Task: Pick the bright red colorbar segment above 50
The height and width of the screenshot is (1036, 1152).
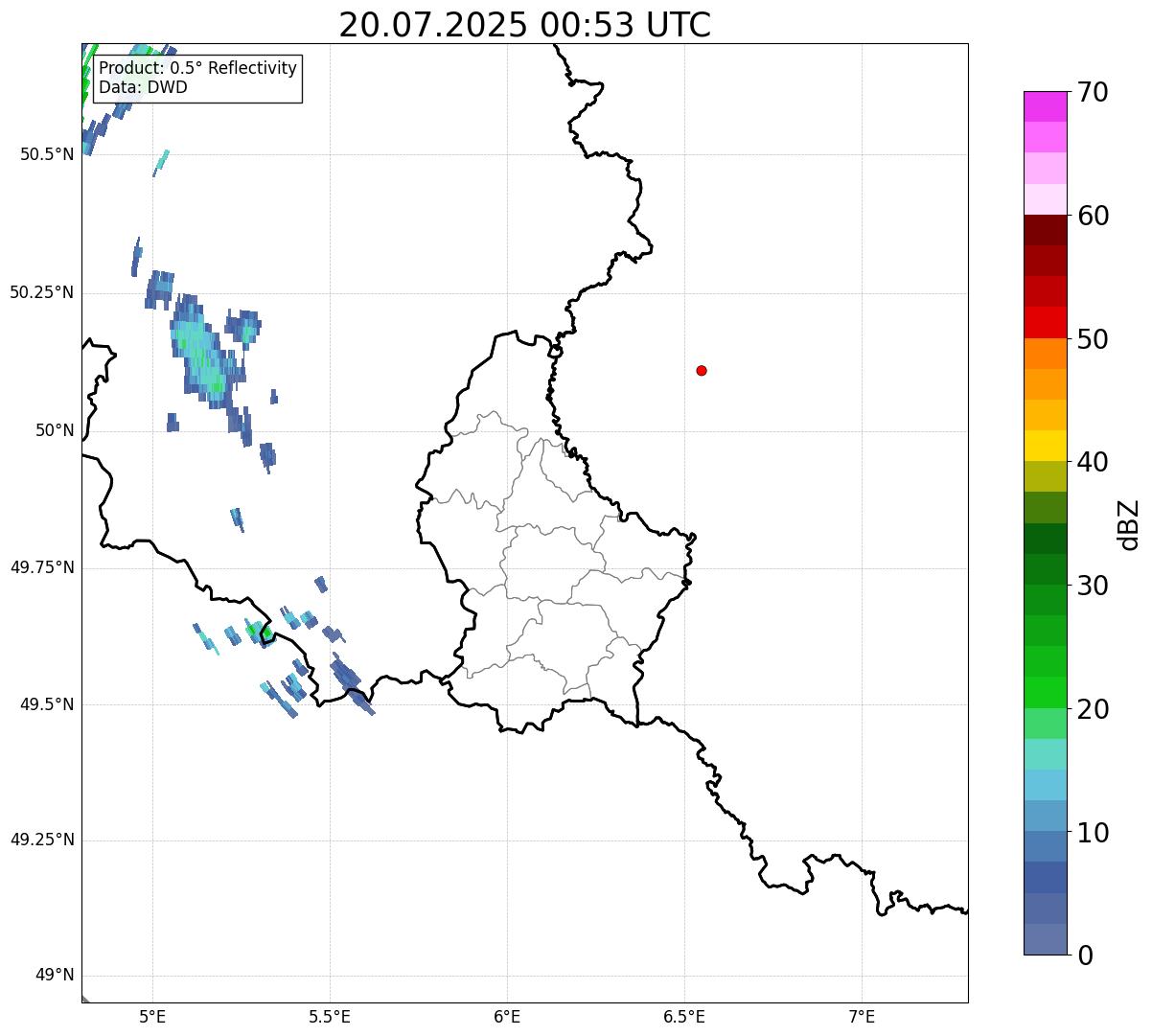Action: coord(1046,322)
